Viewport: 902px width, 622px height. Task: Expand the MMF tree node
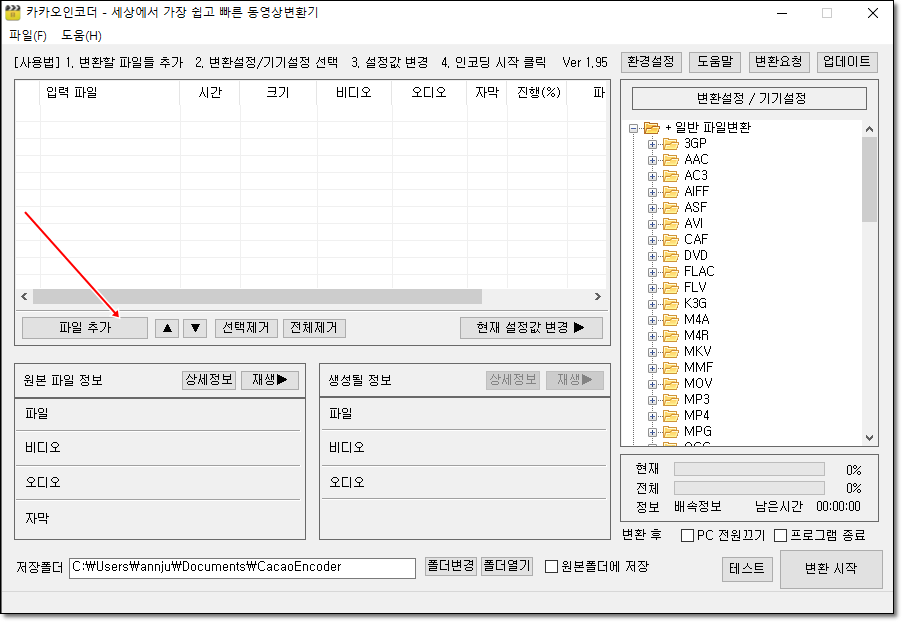(652, 368)
